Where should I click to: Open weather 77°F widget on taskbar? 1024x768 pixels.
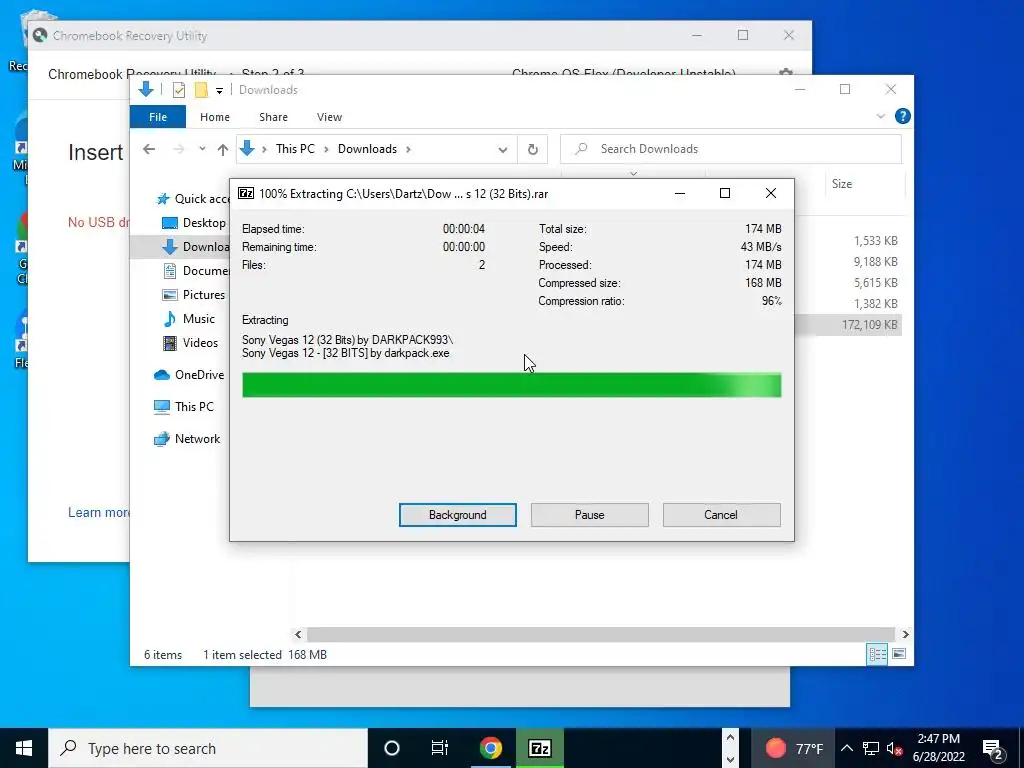[794, 748]
